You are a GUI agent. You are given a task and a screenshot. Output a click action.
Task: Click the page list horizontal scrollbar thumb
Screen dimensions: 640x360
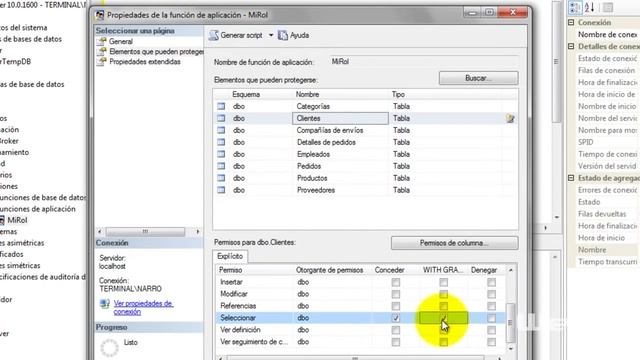pyautogui.click(x=145, y=232)
